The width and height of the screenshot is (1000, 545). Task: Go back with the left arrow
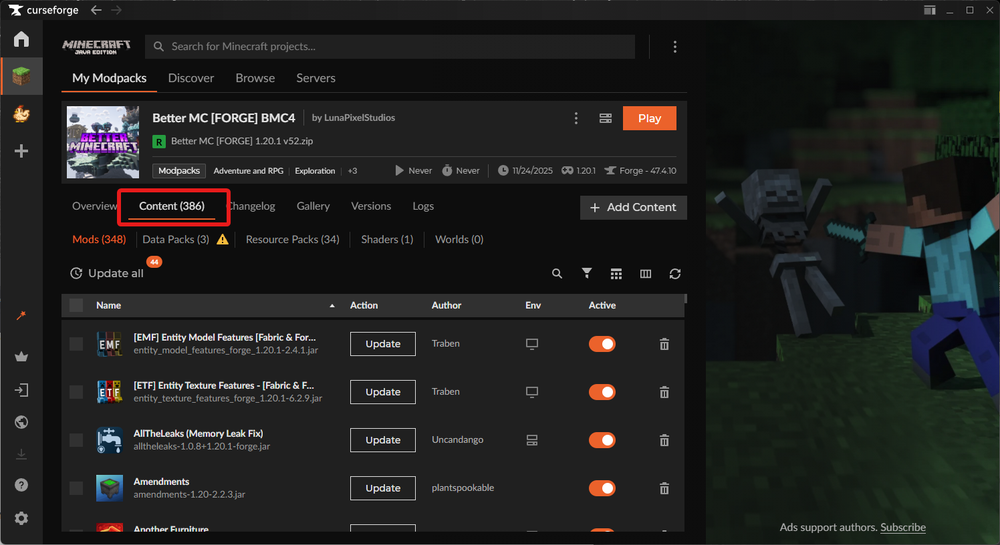pyautogui.click(x=96, y=10)
